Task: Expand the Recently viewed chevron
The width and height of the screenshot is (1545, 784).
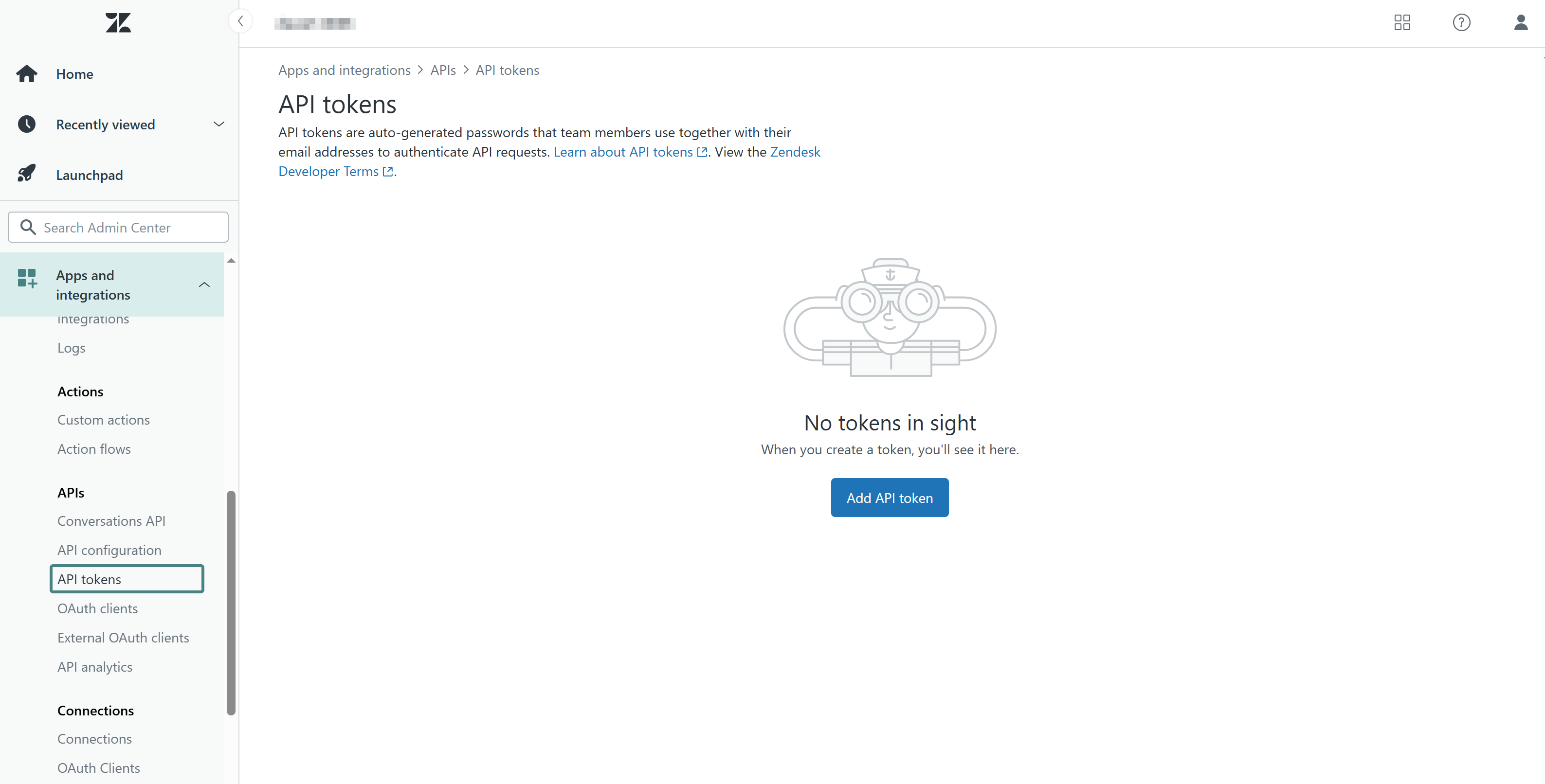Action: coord(219,124)
